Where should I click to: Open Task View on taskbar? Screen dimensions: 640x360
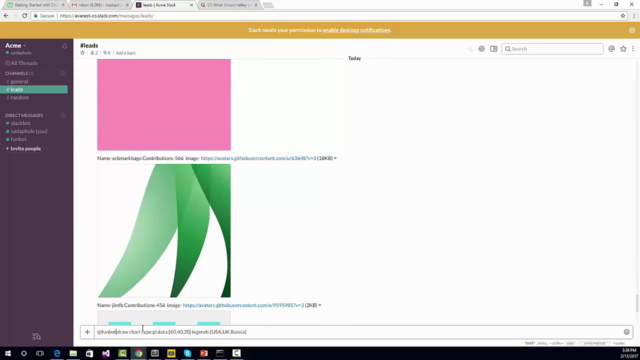pyautogui.click(x=40, y=353)
